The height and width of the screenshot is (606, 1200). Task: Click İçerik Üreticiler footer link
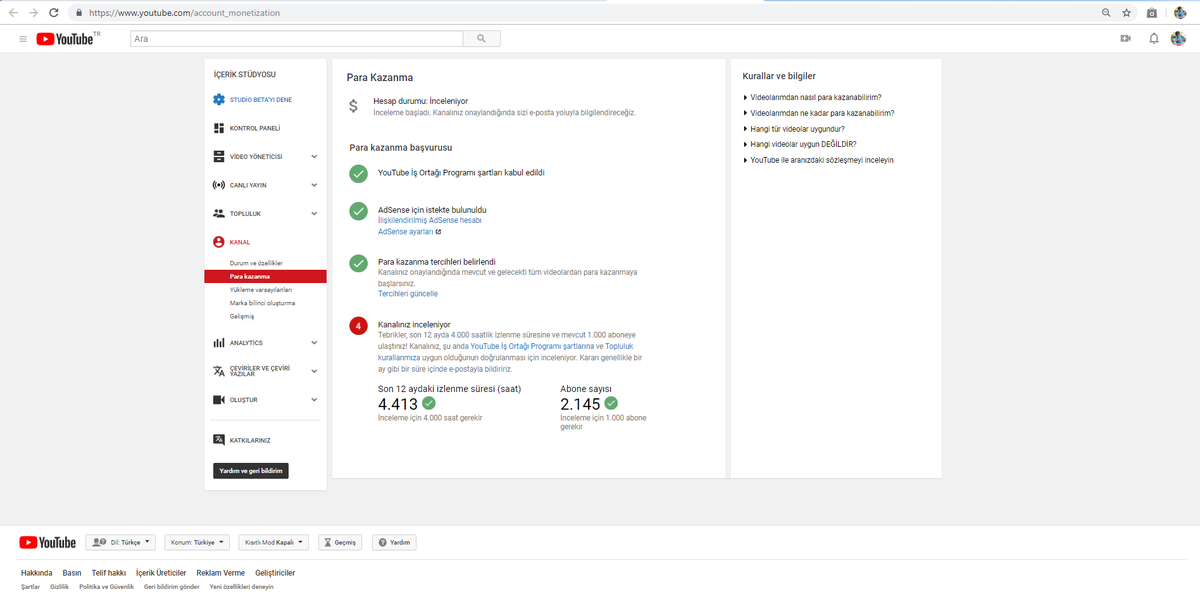[161, 573]
